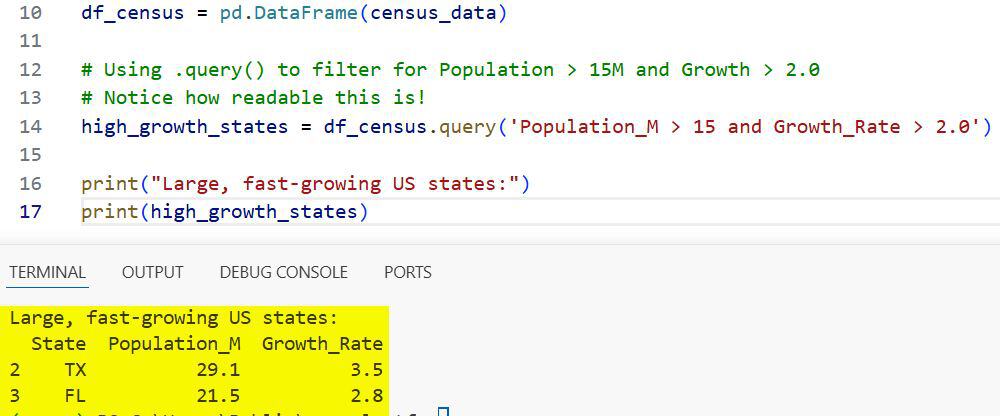Click terminal heading 'Large, fast-growing US states:'
1000x416 pixels.
(173, 318)
